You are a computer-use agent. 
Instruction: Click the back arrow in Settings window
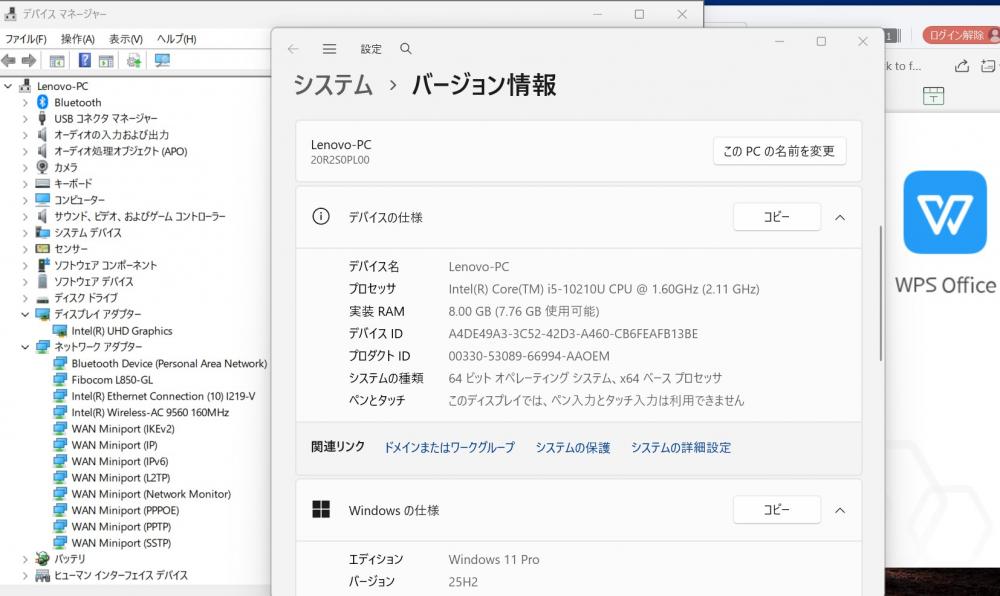point(293,49)
